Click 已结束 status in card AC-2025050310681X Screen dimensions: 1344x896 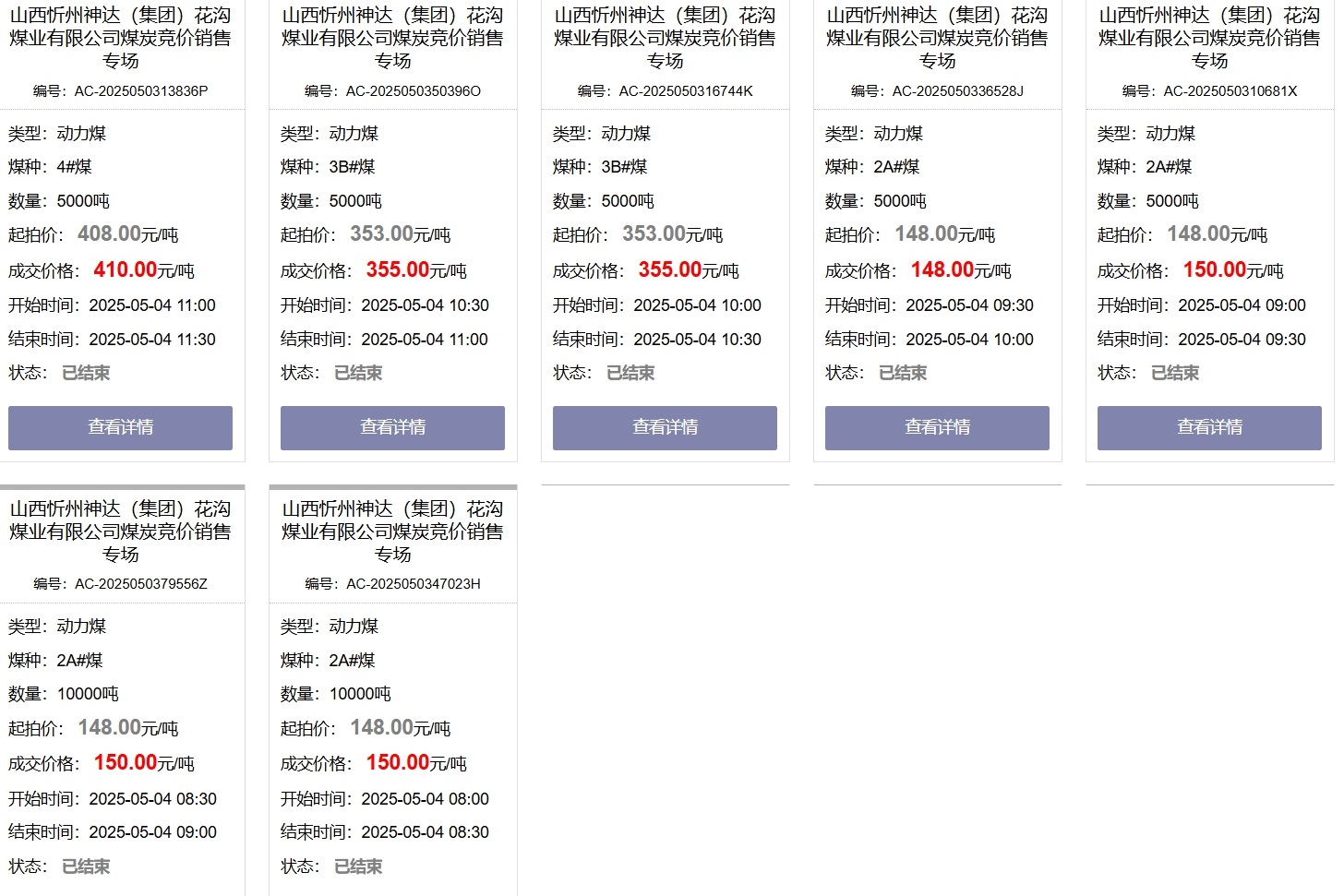point(1175,373)
